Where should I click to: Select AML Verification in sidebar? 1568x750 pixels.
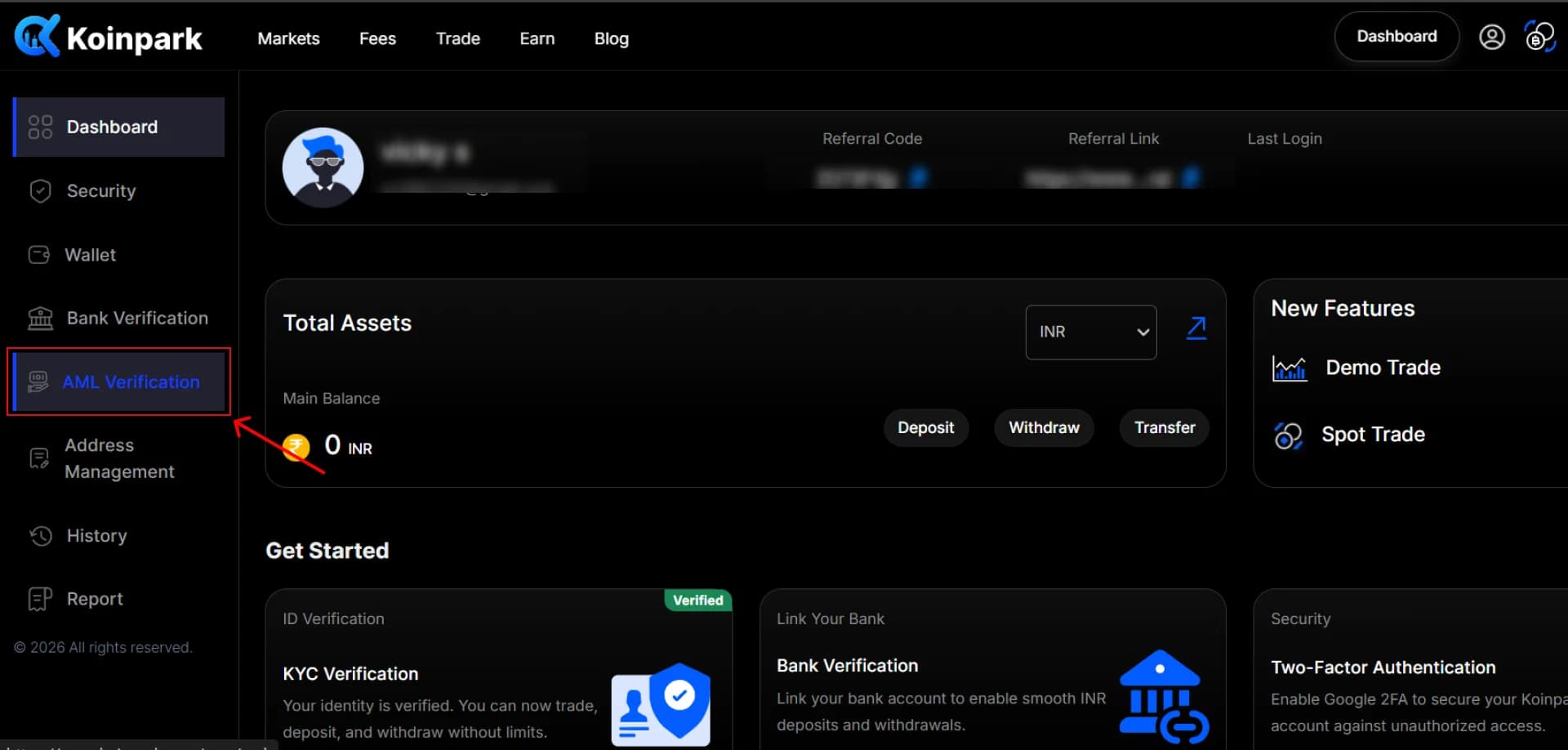[x=119, y=382]
